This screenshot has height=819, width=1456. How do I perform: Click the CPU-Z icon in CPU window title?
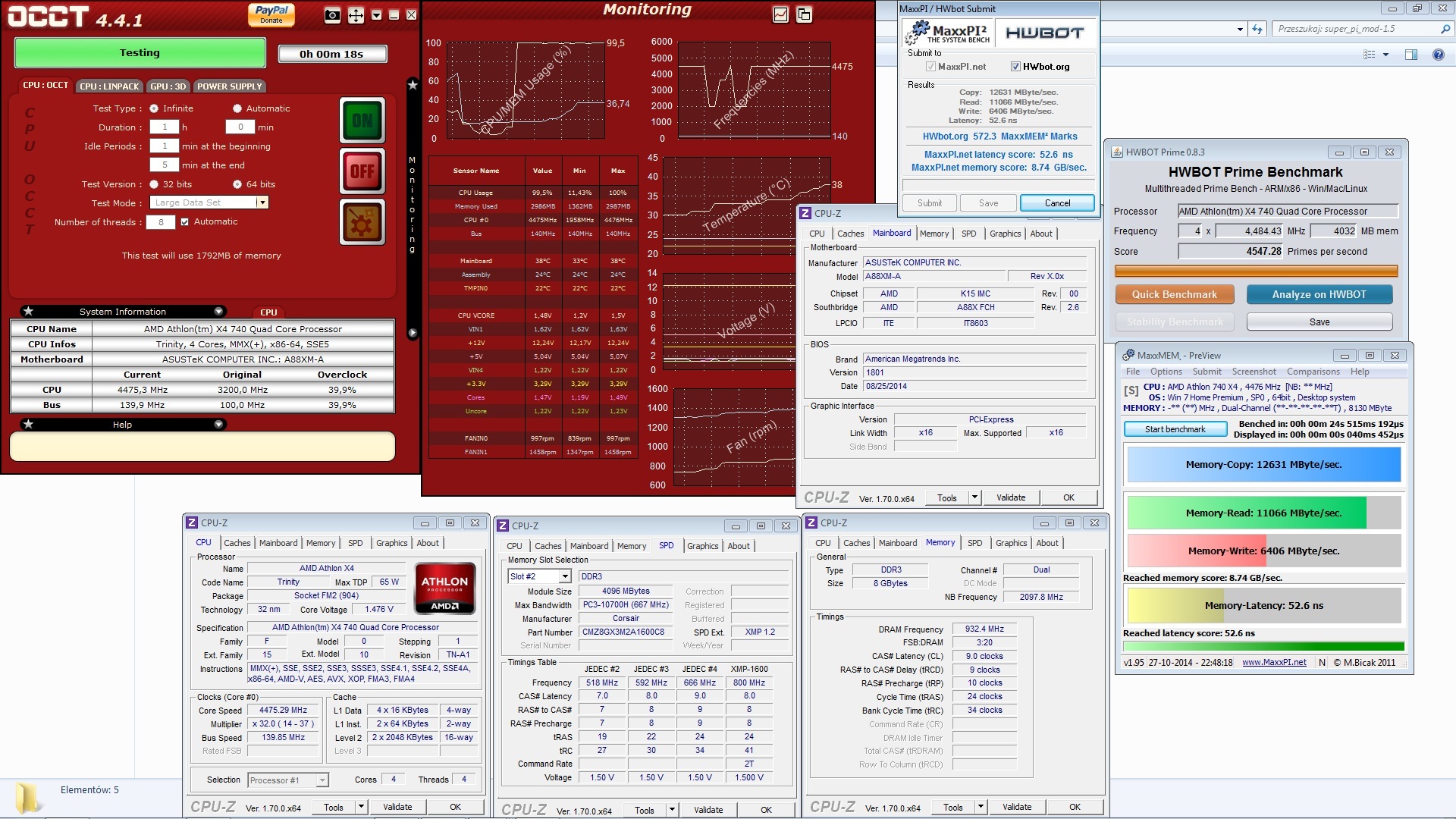tap(192, 522)
